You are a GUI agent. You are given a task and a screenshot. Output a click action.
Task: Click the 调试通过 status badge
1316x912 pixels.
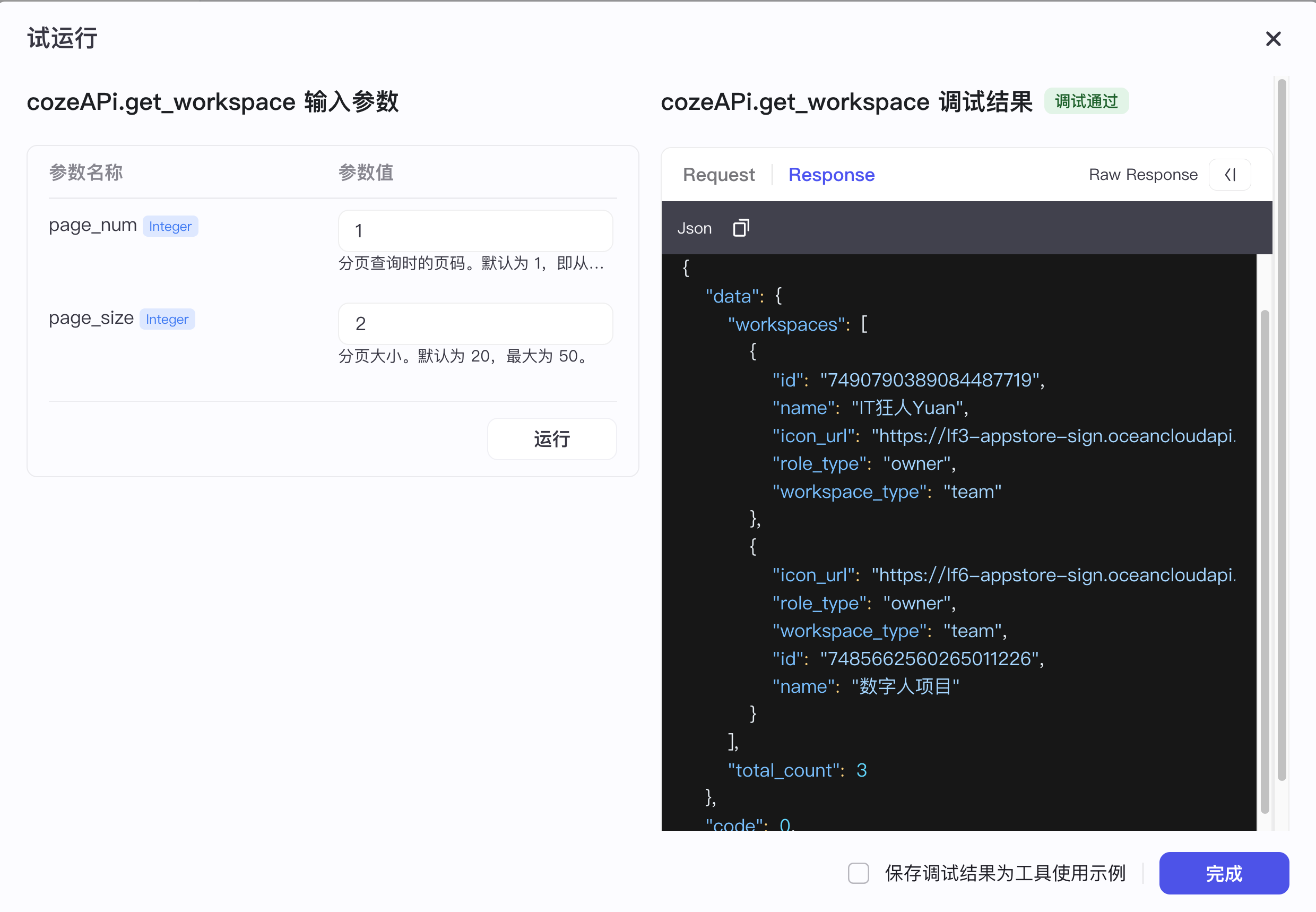[x=1086, y=100]
